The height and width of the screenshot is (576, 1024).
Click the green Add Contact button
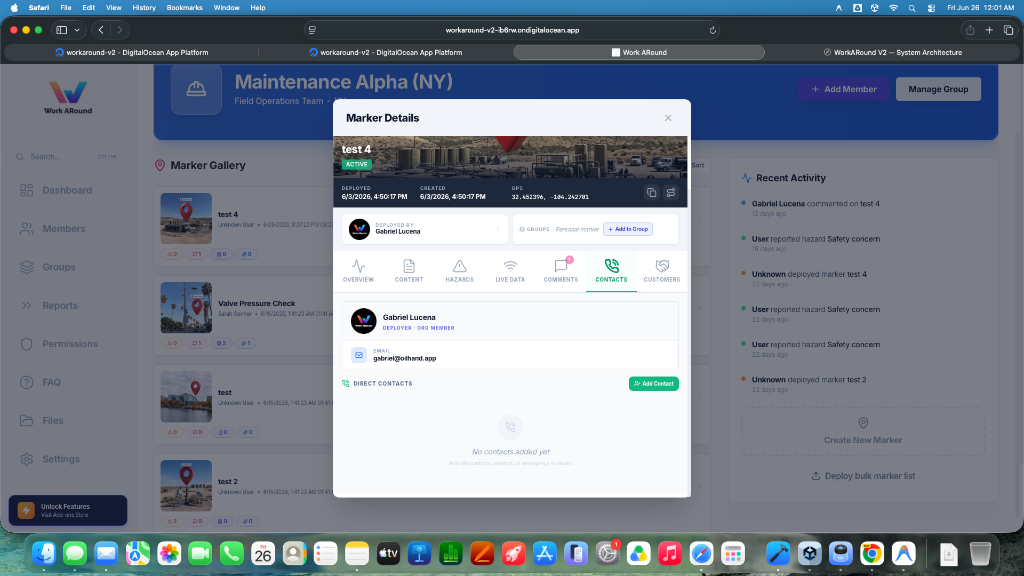click(654, 383)
